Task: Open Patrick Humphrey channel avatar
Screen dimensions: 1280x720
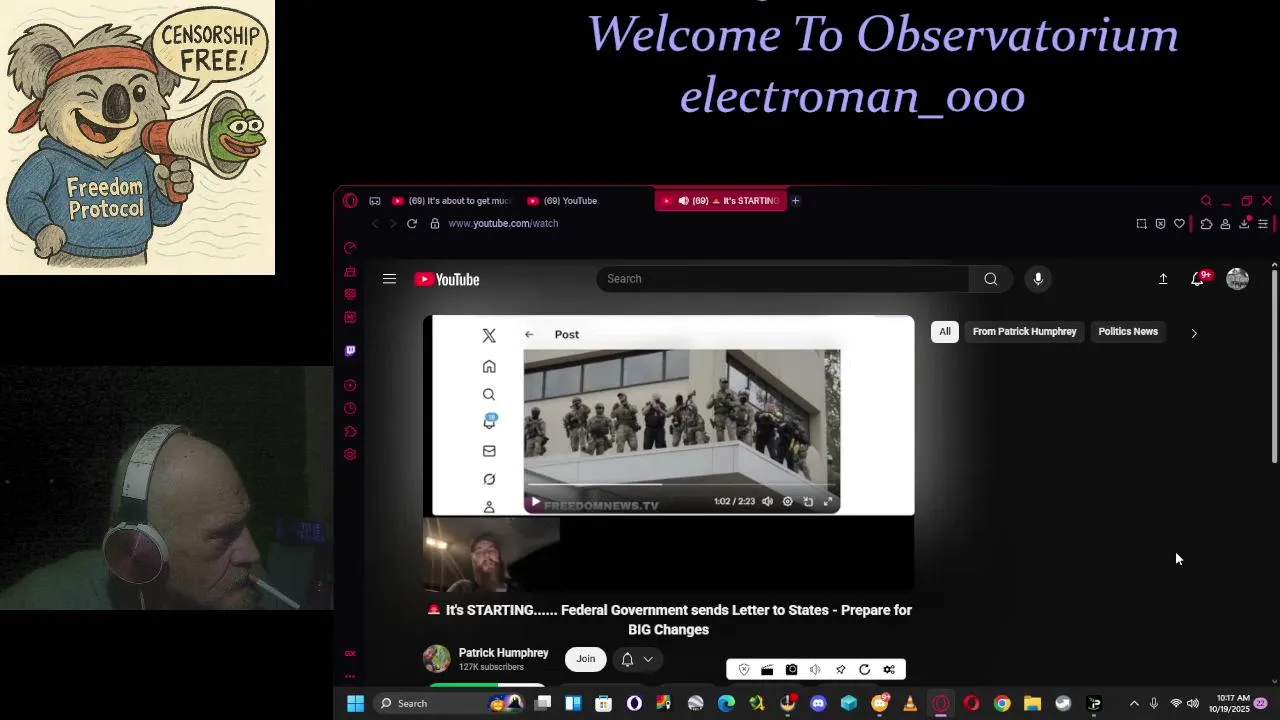Action: [437, 659]
